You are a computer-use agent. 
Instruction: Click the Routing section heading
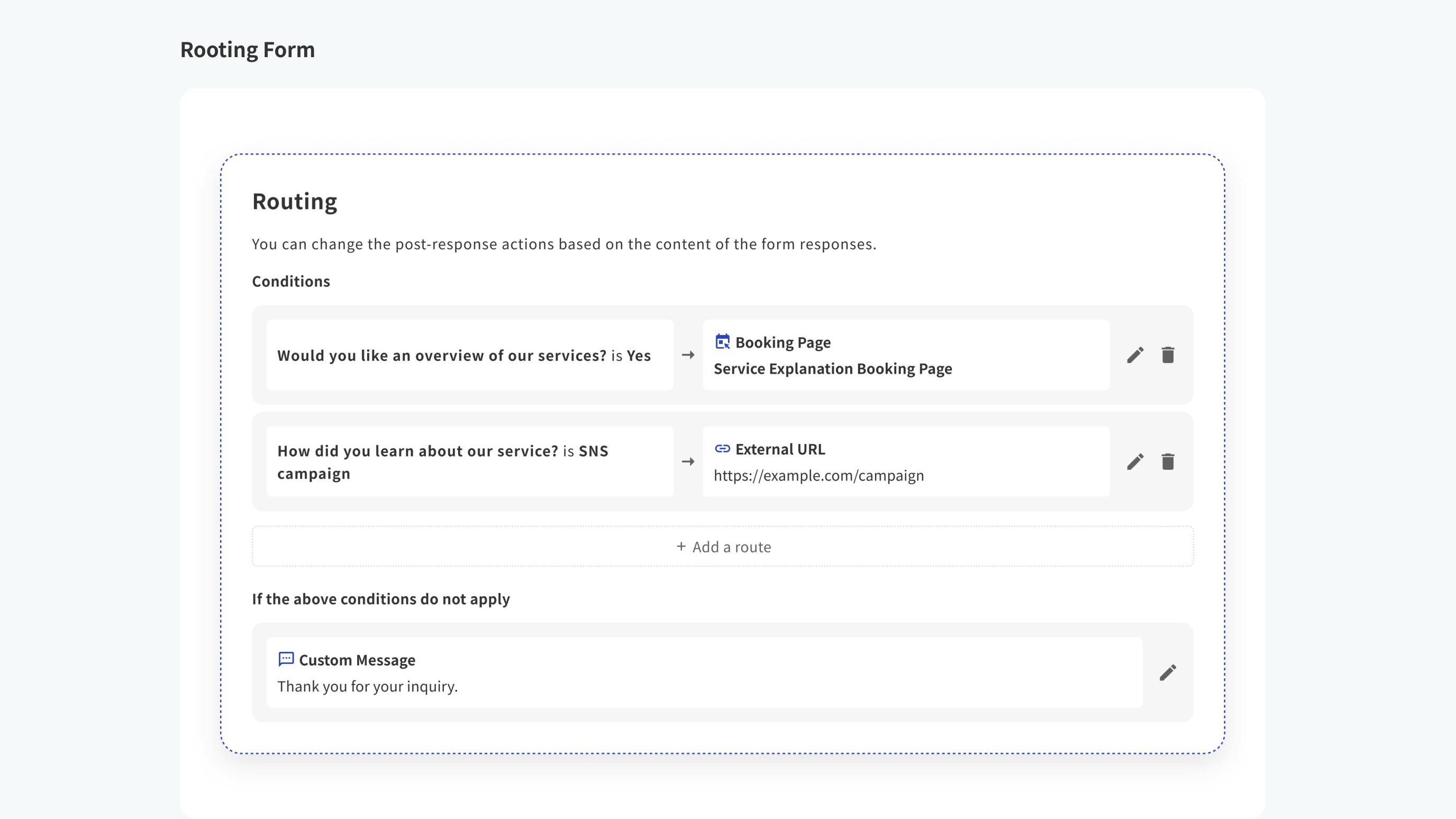coord(295,201)
